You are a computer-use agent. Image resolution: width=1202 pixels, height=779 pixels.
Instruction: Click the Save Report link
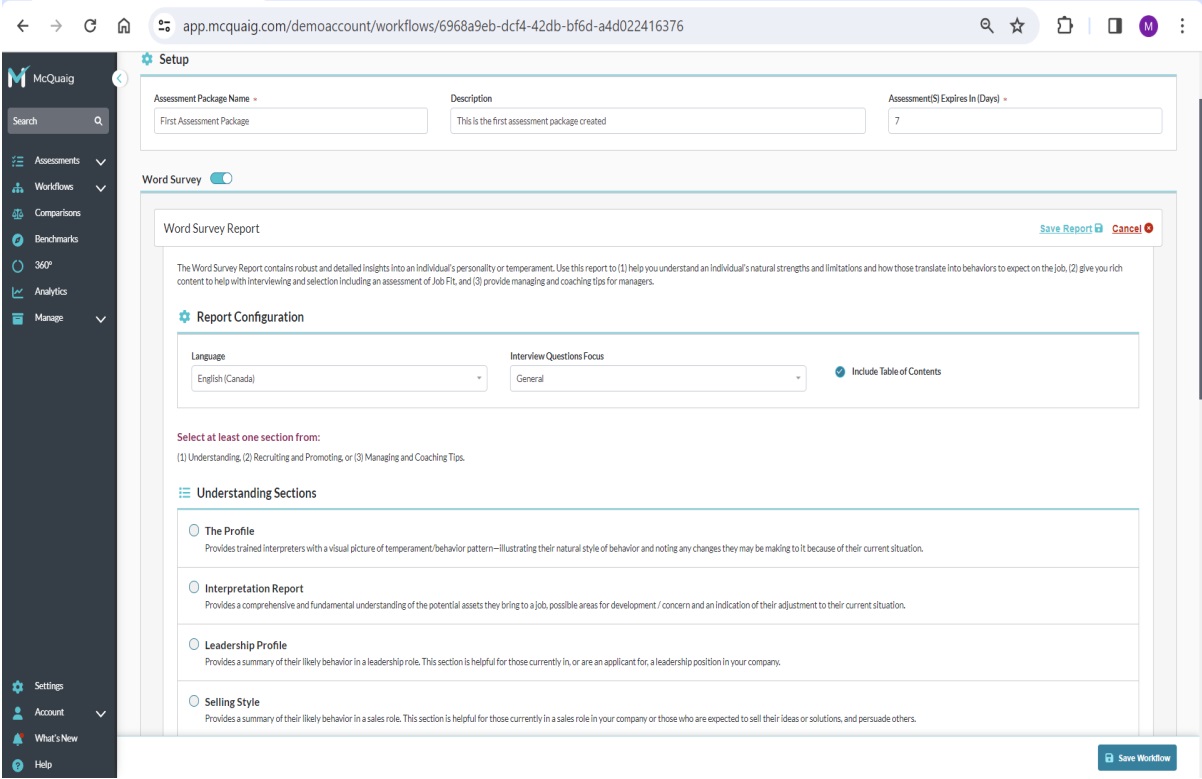[1071, 229]
